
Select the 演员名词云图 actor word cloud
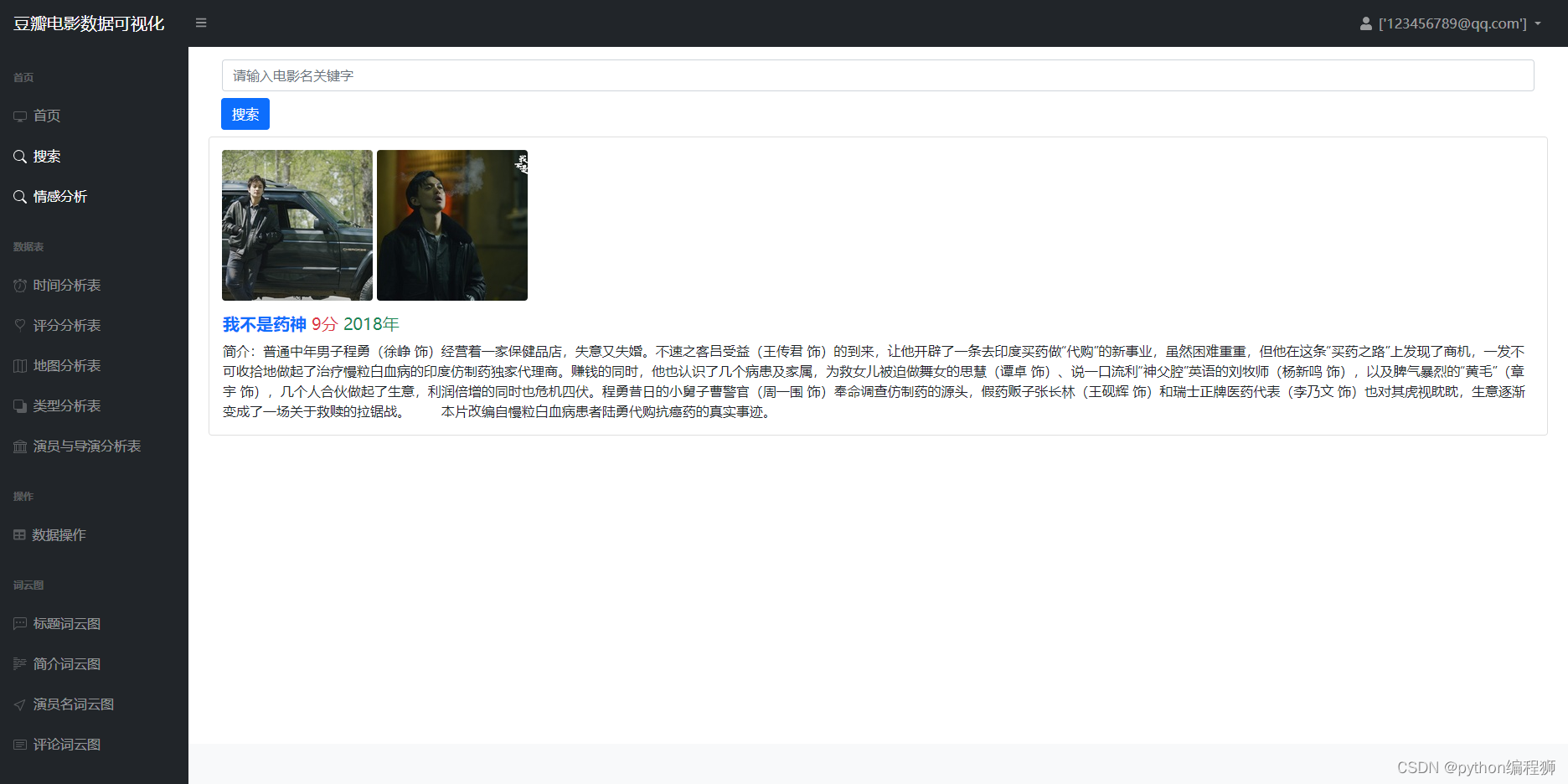click(x=73, y=704)
